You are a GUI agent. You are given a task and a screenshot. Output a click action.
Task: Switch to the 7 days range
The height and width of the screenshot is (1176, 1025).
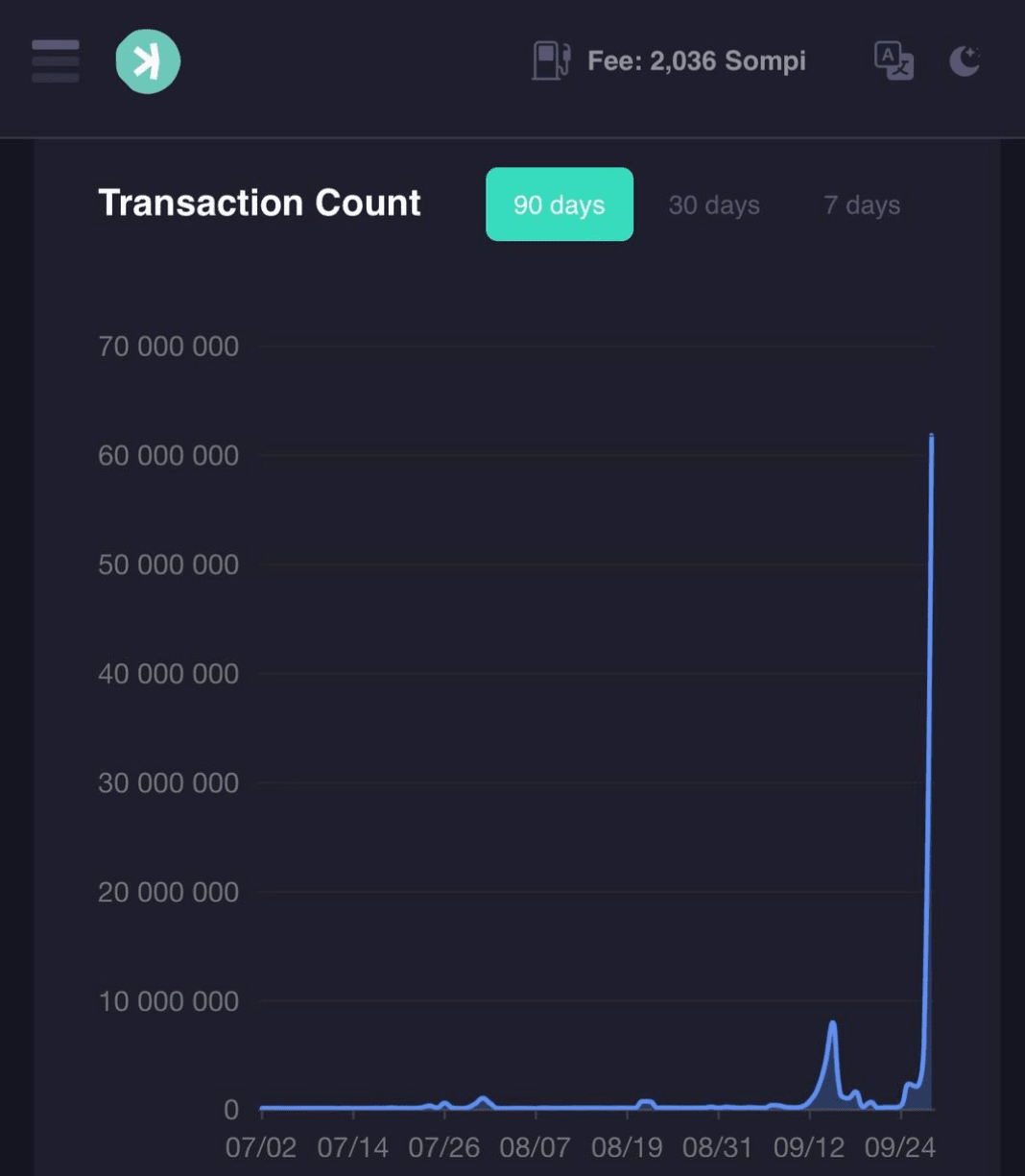tap(862, 204)
